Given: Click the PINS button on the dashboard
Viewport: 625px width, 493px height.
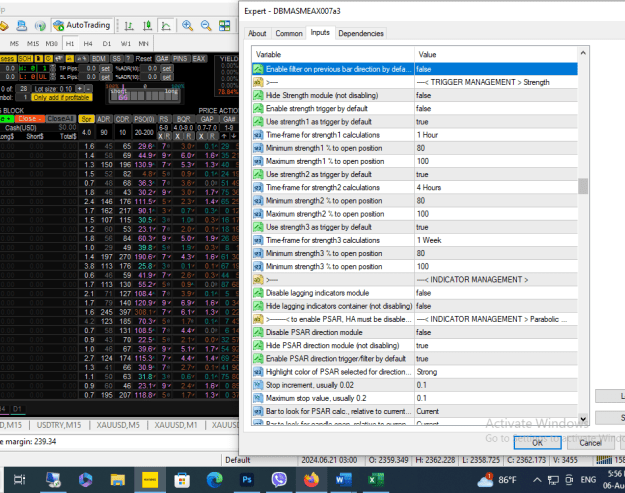Looking at the screenshot, I should (180, 59).
